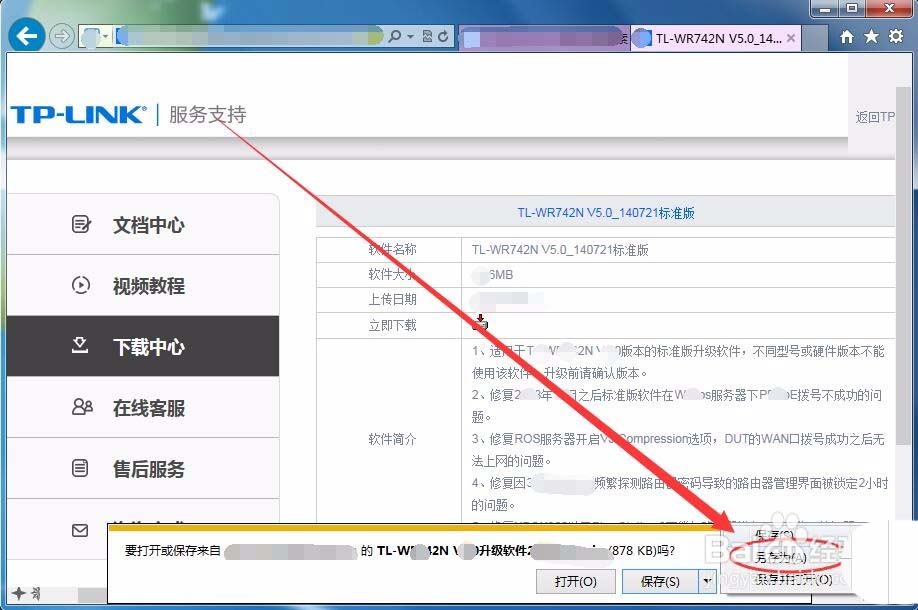918x610 pixels.
Task: Click the envelope icon in the sidebar
Action: click(80, 530)
